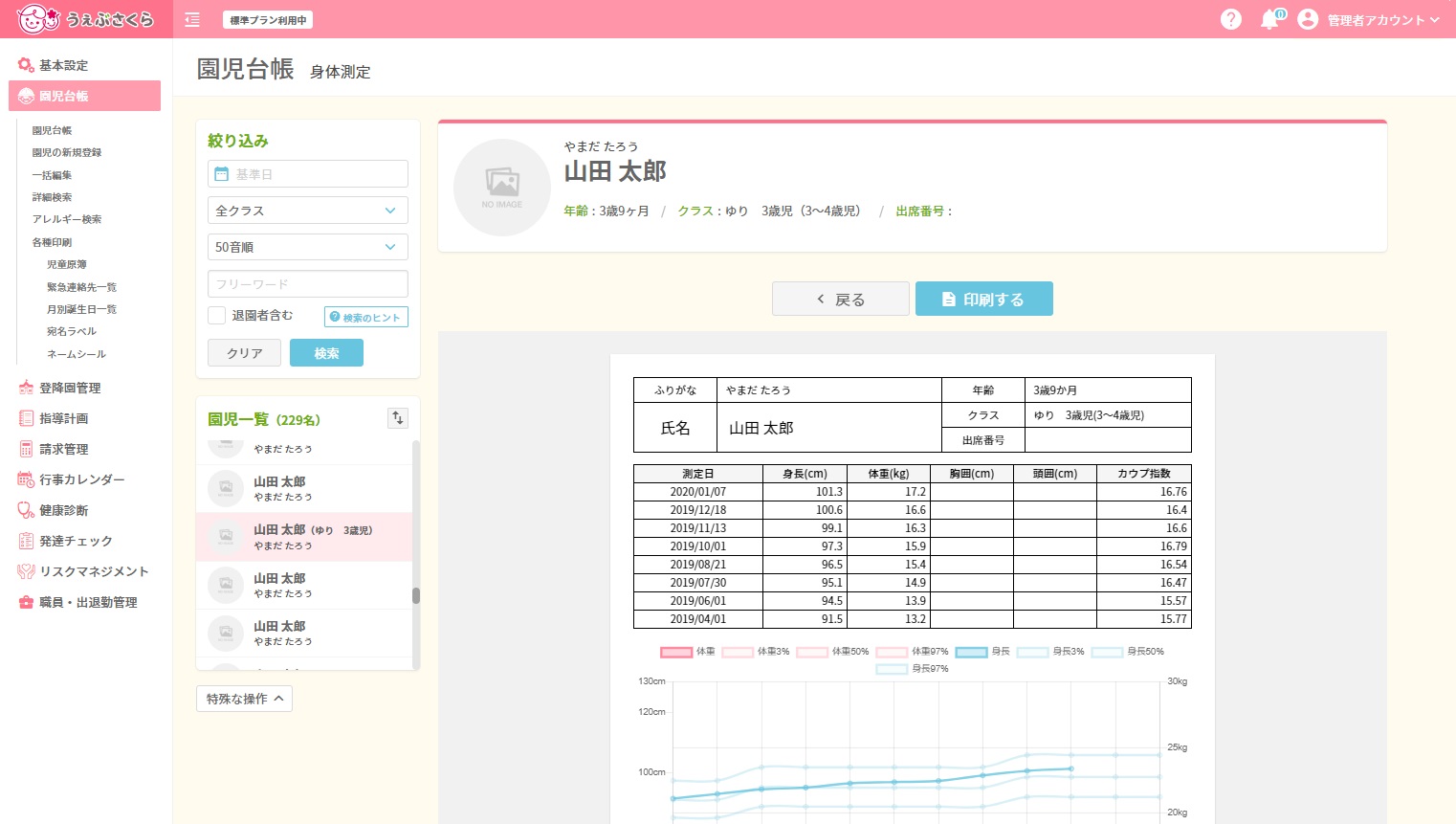Screen dimensions: 1456x824
Task: Open 緊急連絡先一覧 print option
Action: click(81, 287)
